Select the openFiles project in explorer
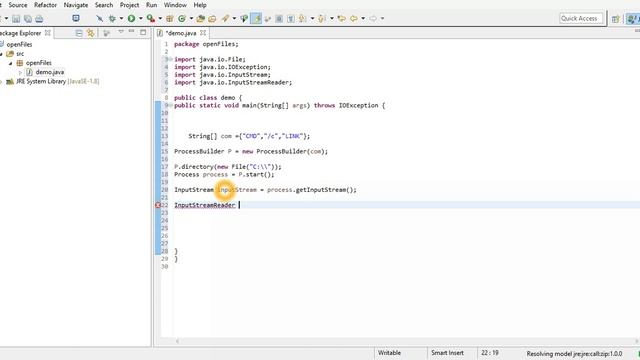 (x=19, y=44)
